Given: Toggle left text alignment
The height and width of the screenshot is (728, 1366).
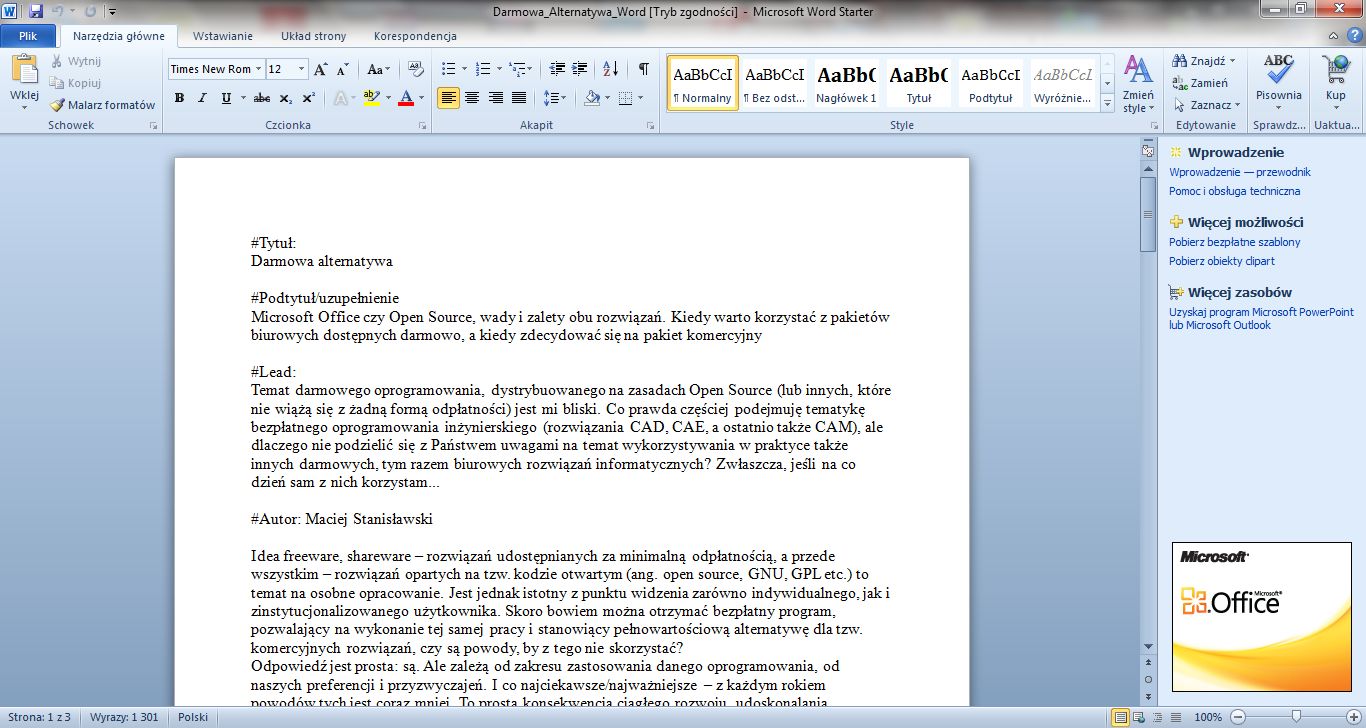Looking at the screenshot, I should click(x=448, y=98).
